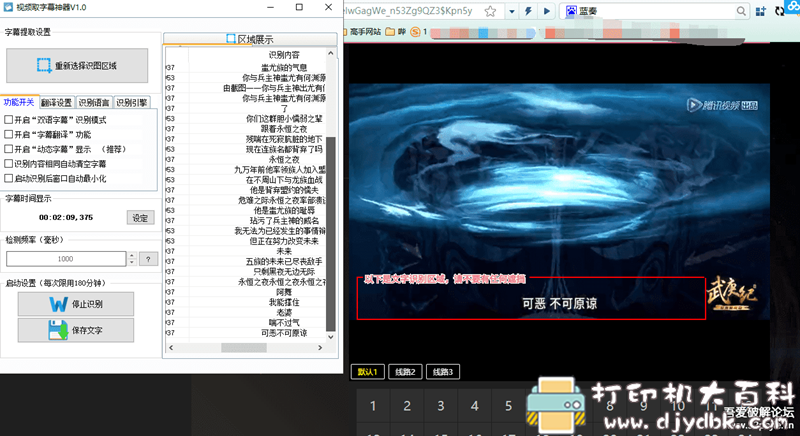Click the horizontal scrollbar right arrow

point(320,347)
